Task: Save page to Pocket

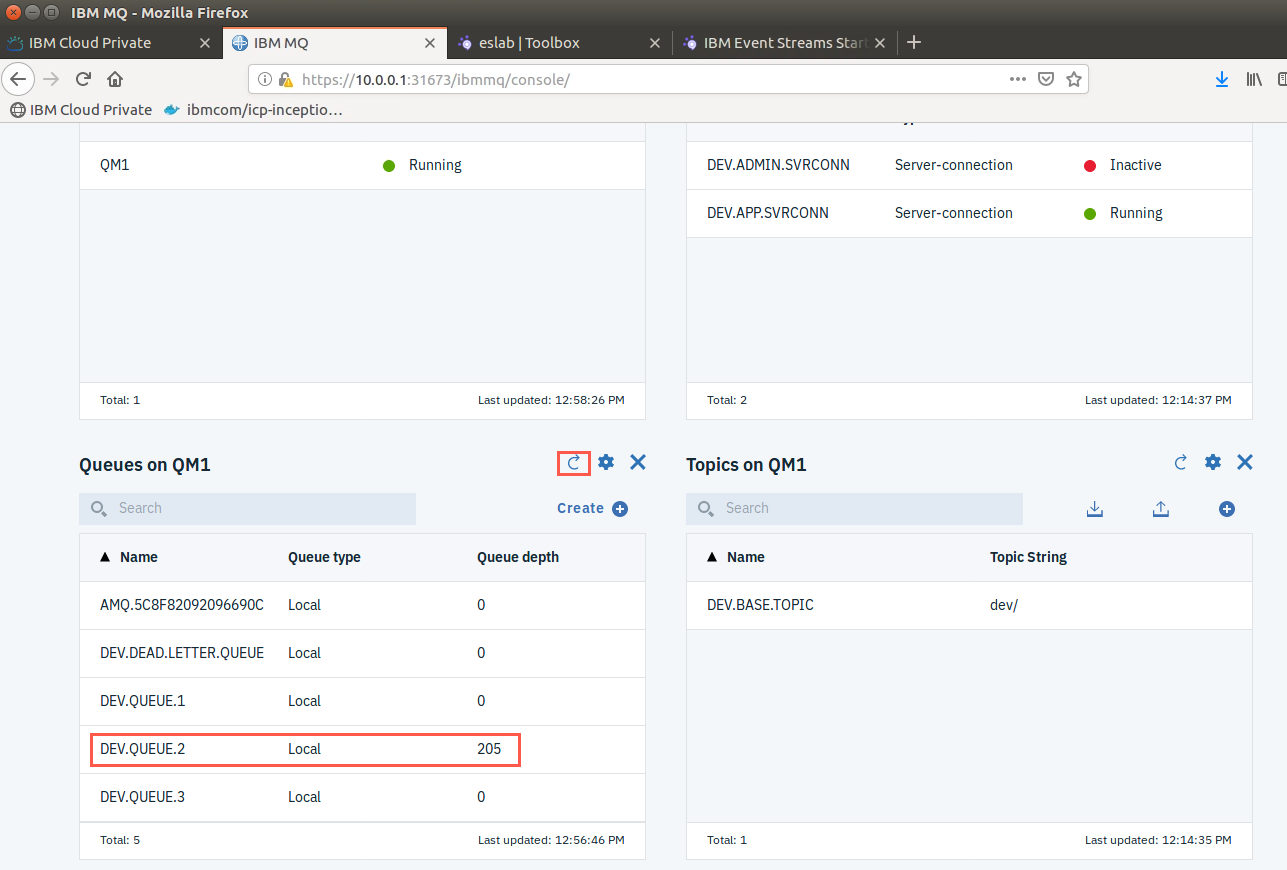Action: pos(1046,79)
